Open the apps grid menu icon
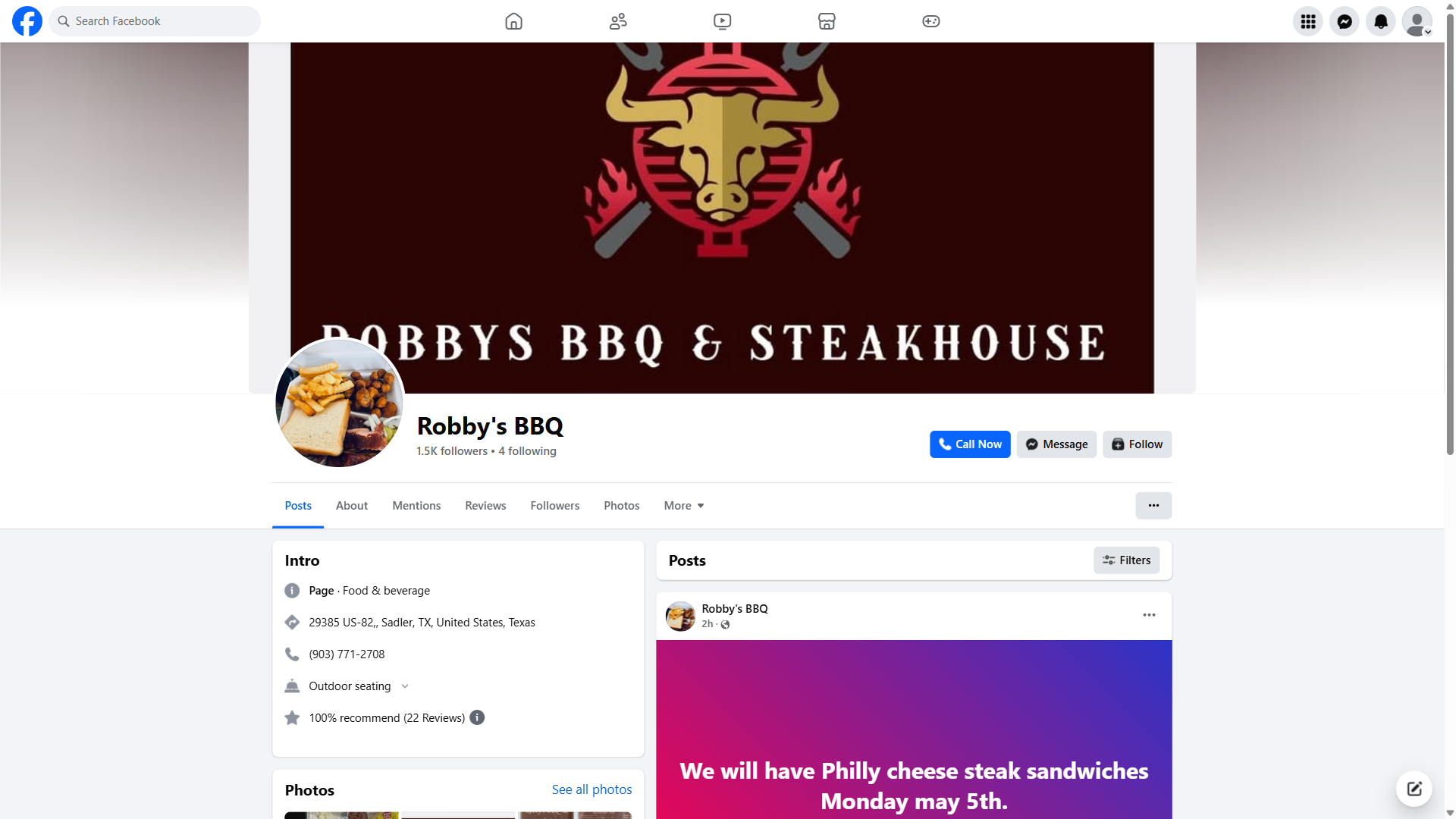 click(x=1308, y=21)
